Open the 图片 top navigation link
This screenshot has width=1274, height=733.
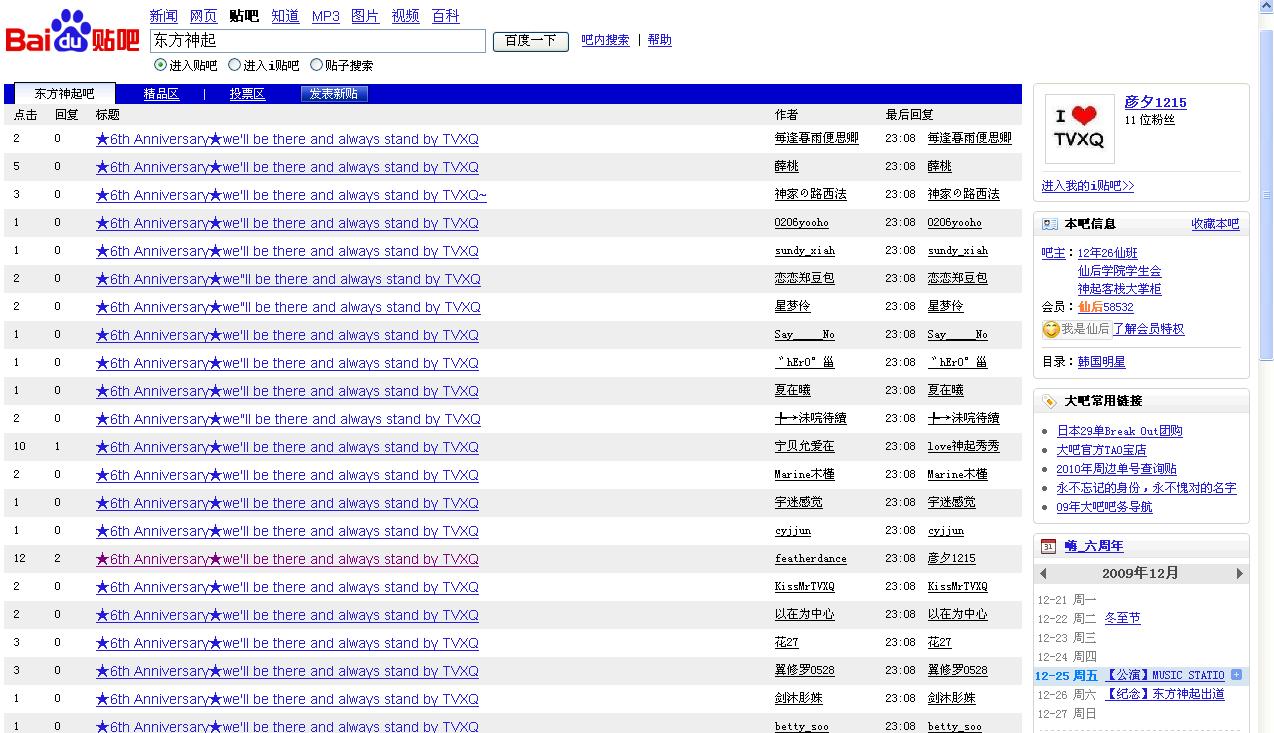click(x=365, y=16)
